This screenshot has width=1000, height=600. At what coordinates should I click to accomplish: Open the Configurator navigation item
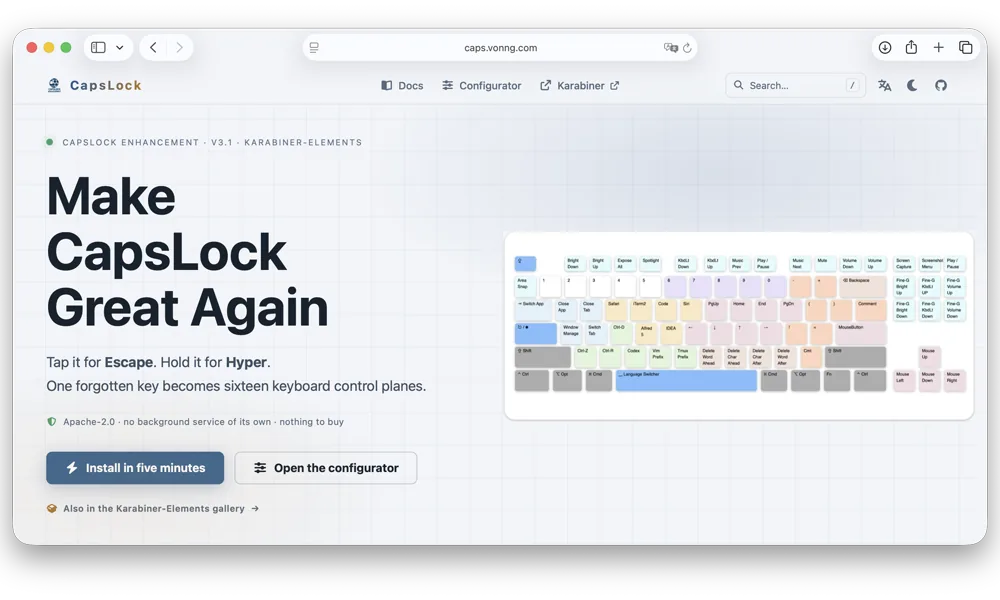point(482,85)
